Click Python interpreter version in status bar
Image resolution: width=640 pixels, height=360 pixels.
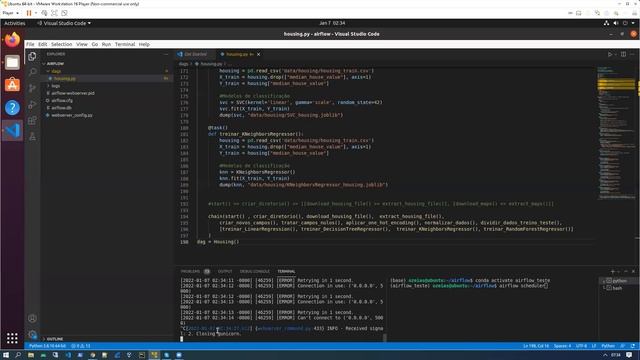pyautogui.click(x=47, y=346)
